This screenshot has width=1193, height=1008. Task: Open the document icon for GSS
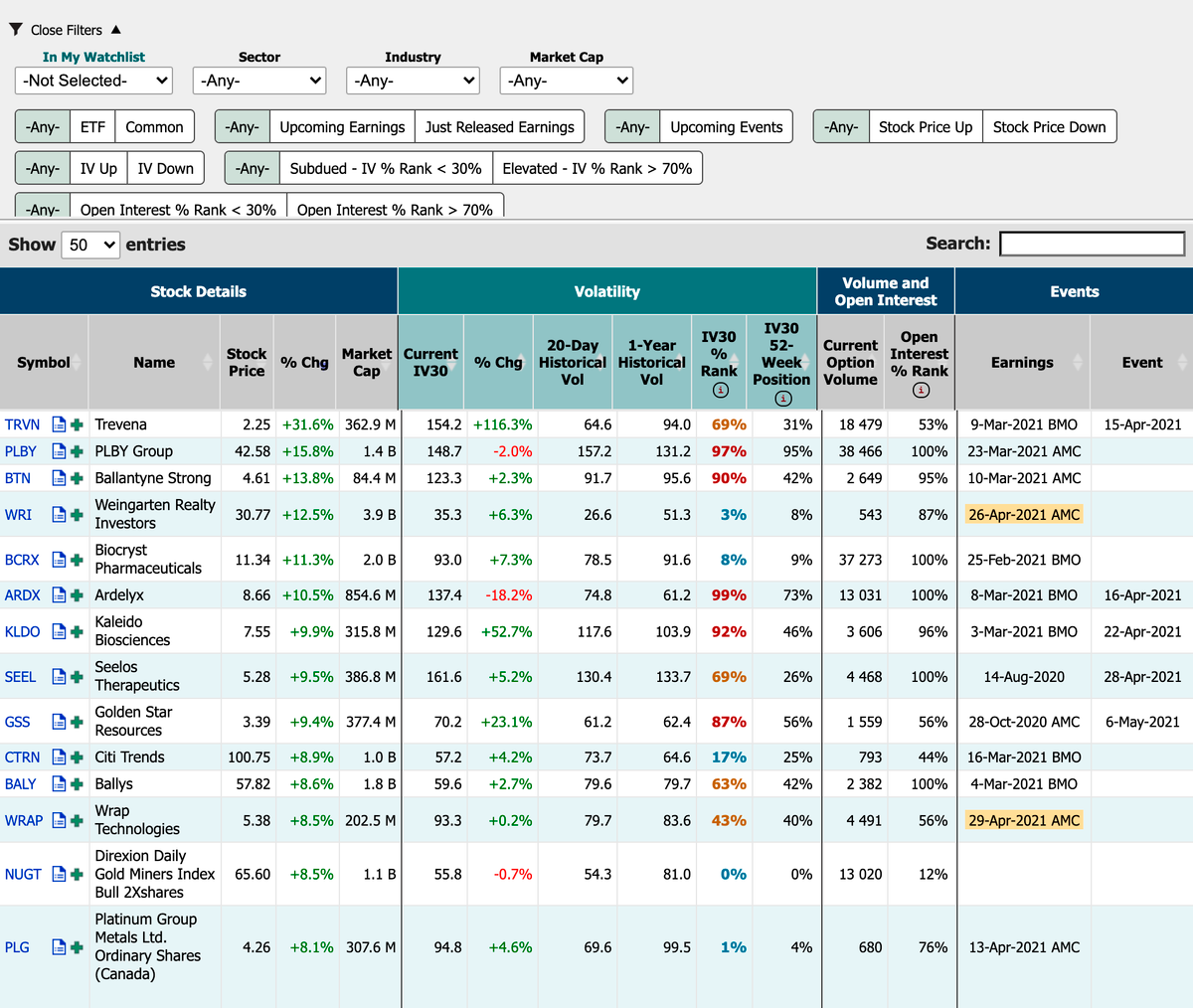click(x=59, y=722)
